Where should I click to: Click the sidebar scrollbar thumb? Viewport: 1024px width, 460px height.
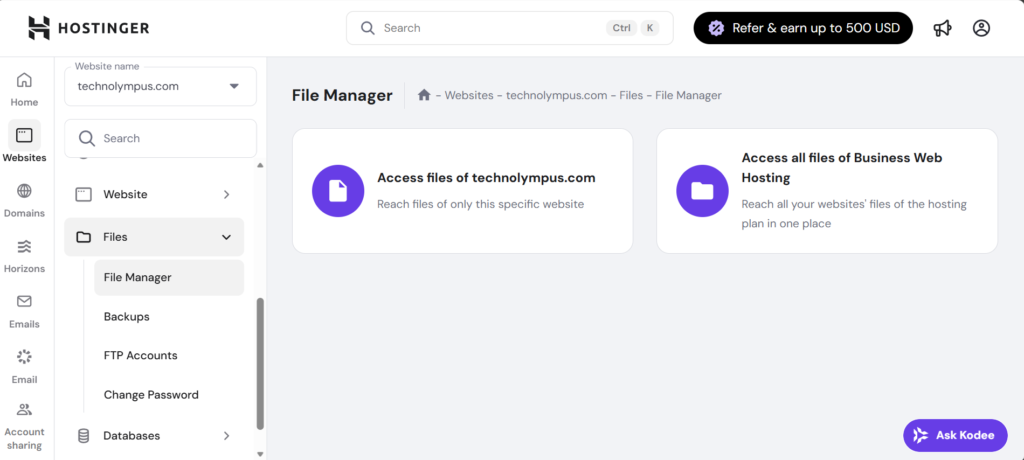pos(260,363)
